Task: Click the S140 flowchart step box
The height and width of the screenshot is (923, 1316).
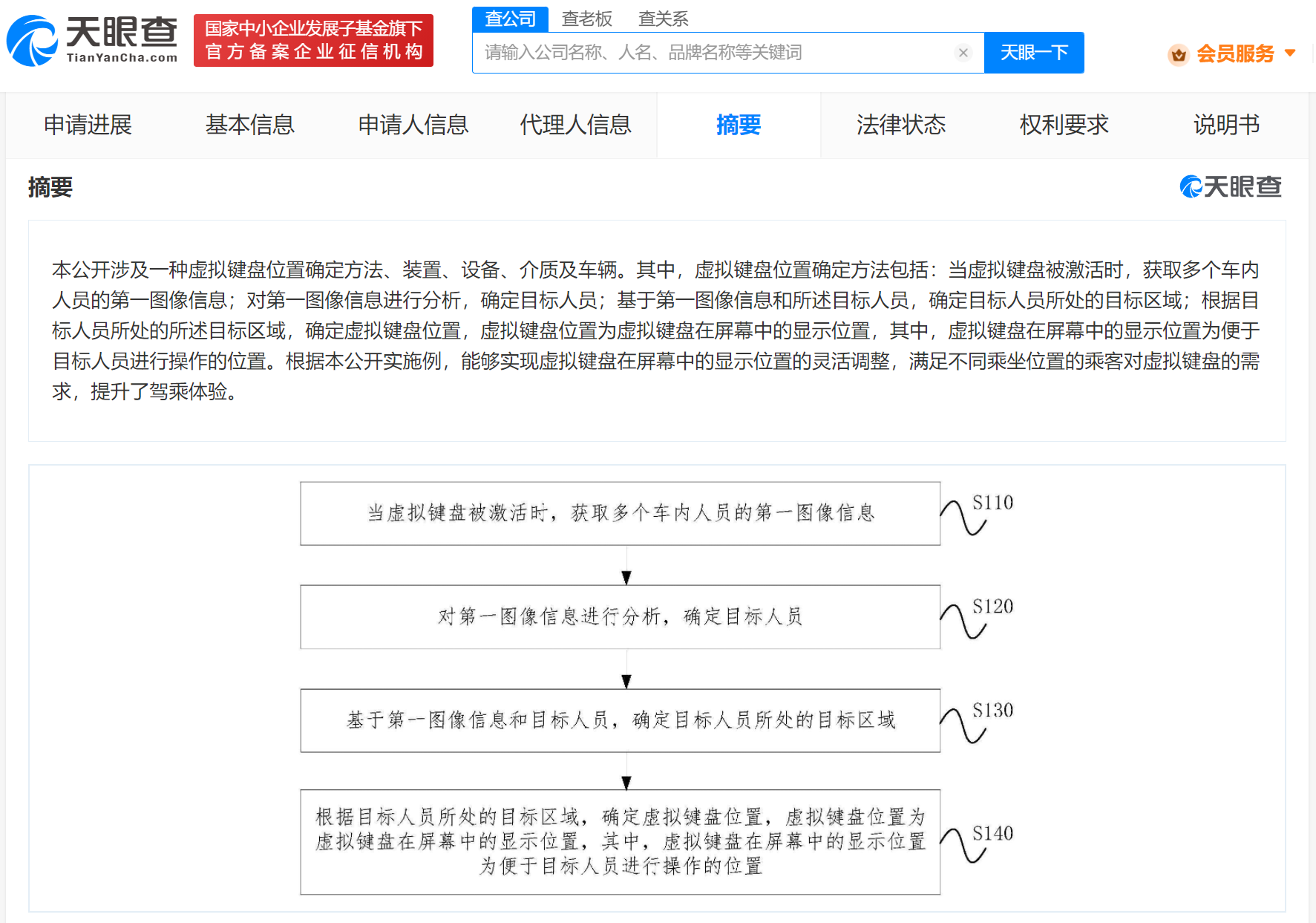Action: click(620, 843)
